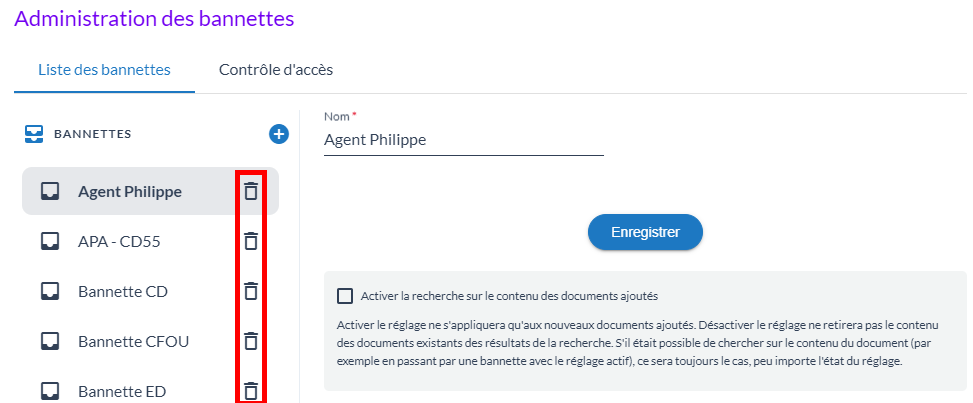Select APA - CD55 in the list
This screenshot has width=973, height=403.
[x=119, y=241]
